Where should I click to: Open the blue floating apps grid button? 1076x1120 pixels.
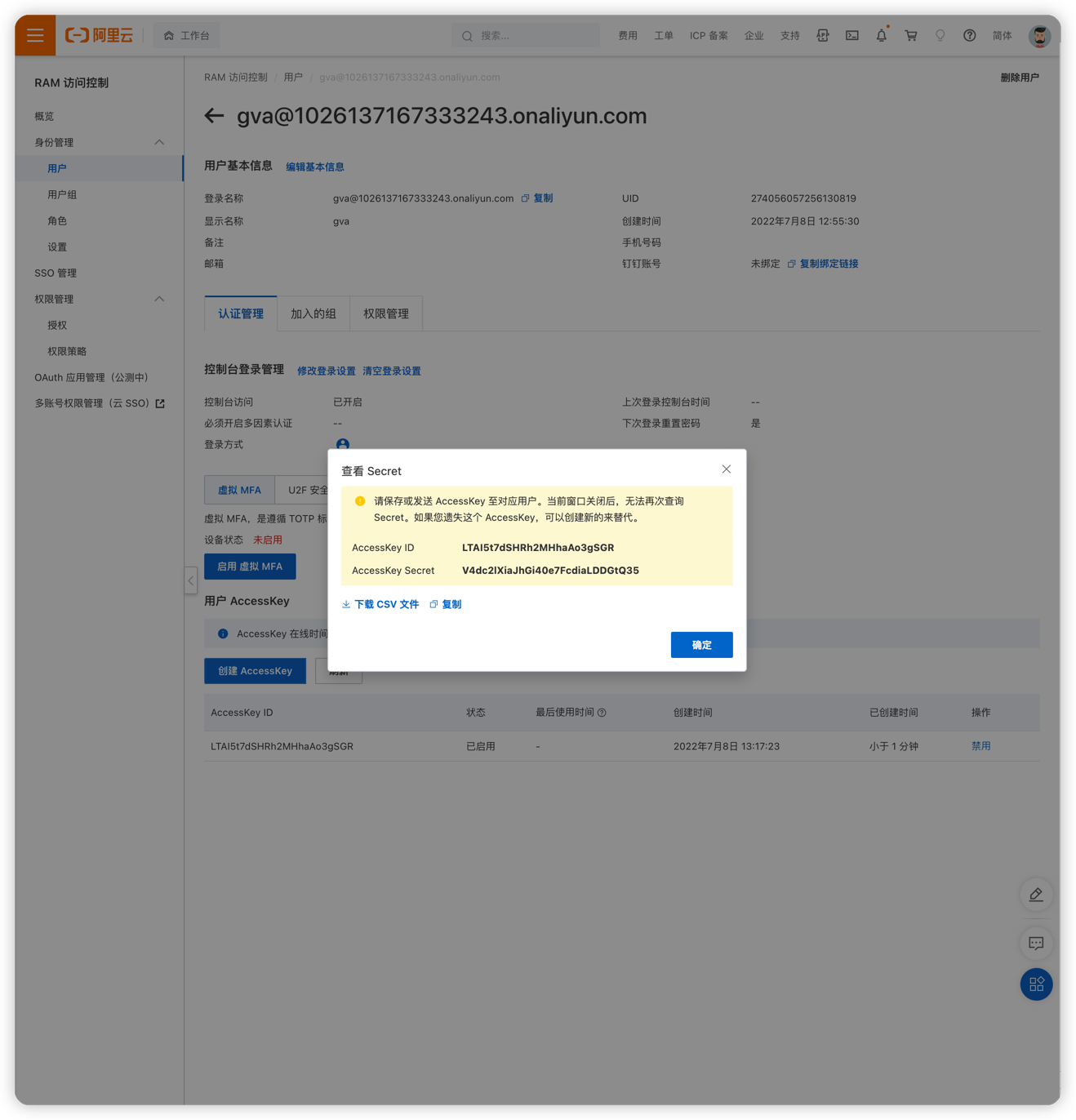pos(1036,984)
